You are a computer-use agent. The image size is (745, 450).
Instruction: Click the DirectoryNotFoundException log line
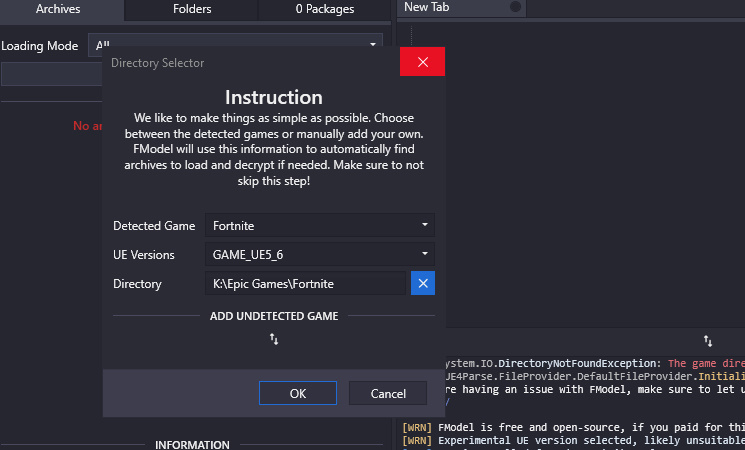click(x=594, y=364)
